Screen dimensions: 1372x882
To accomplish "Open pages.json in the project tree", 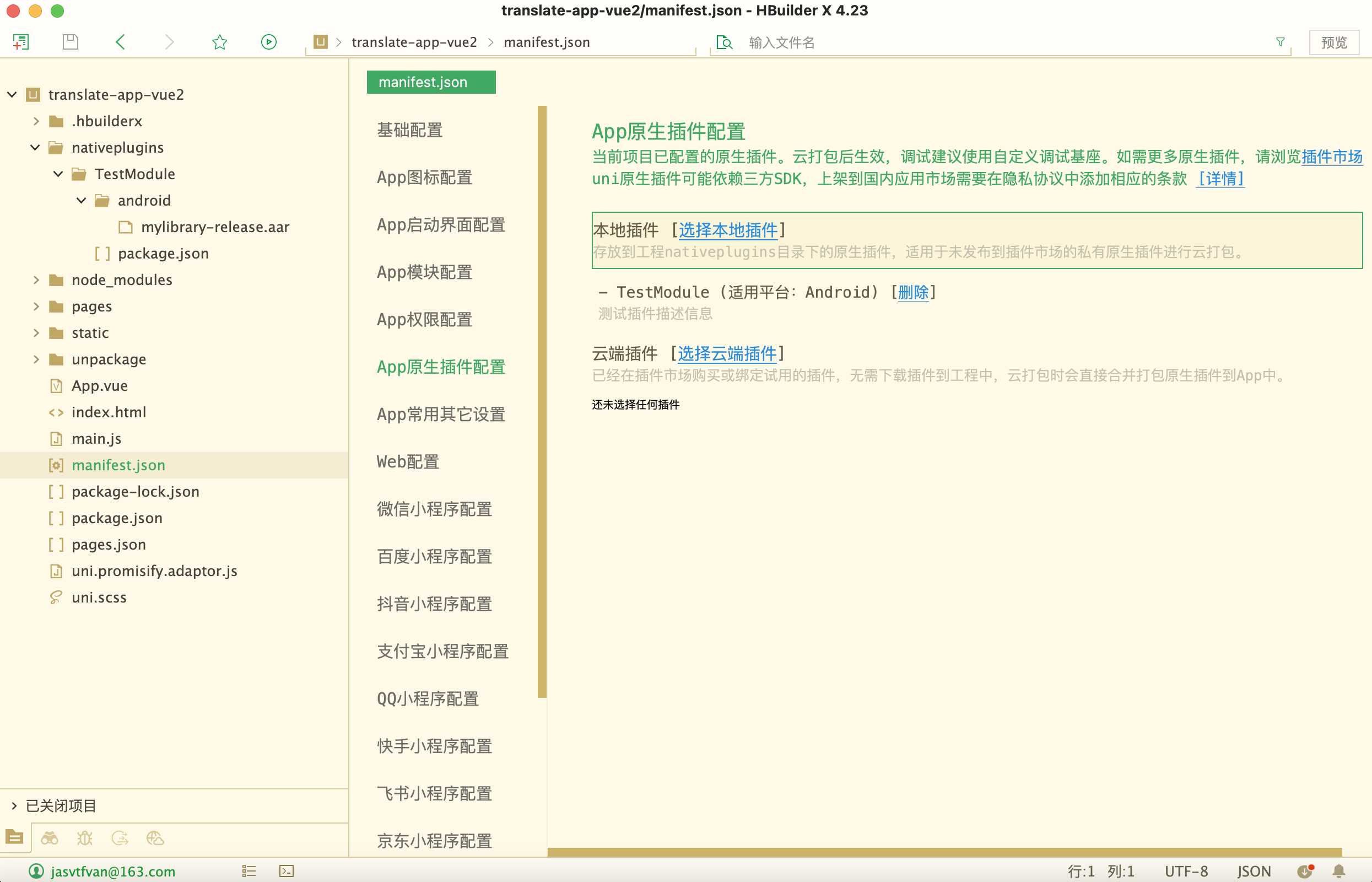I will 109,545.
